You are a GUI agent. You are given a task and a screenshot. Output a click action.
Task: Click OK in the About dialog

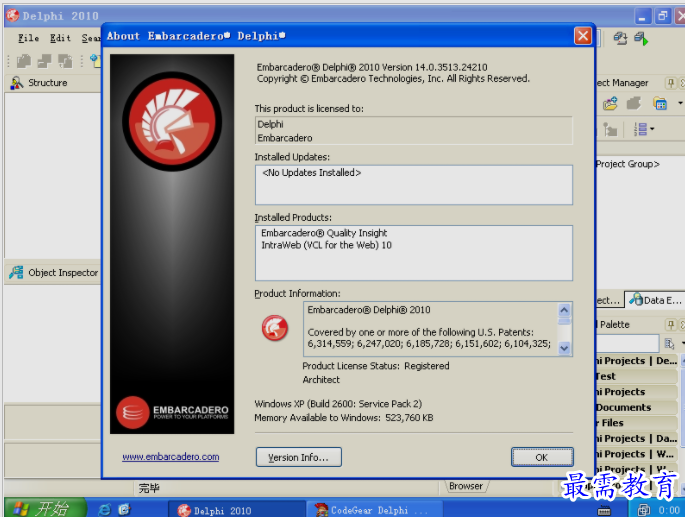point(542,457)
